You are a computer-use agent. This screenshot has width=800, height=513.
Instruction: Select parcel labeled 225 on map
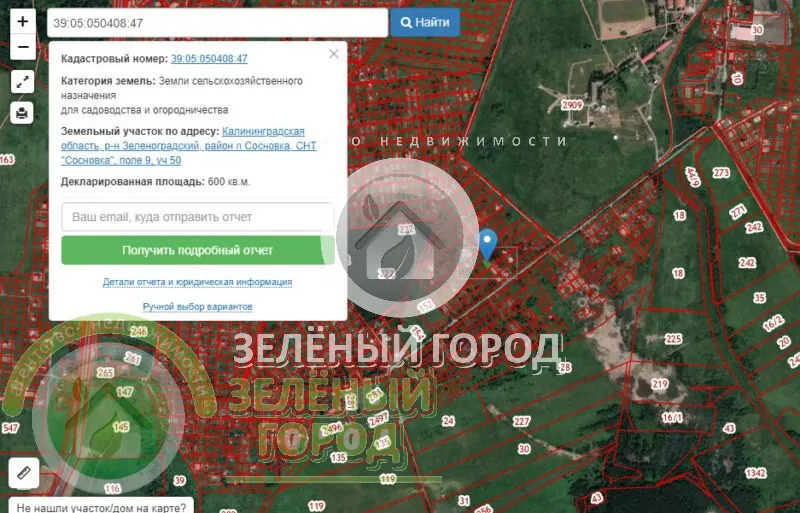[673, 339]
